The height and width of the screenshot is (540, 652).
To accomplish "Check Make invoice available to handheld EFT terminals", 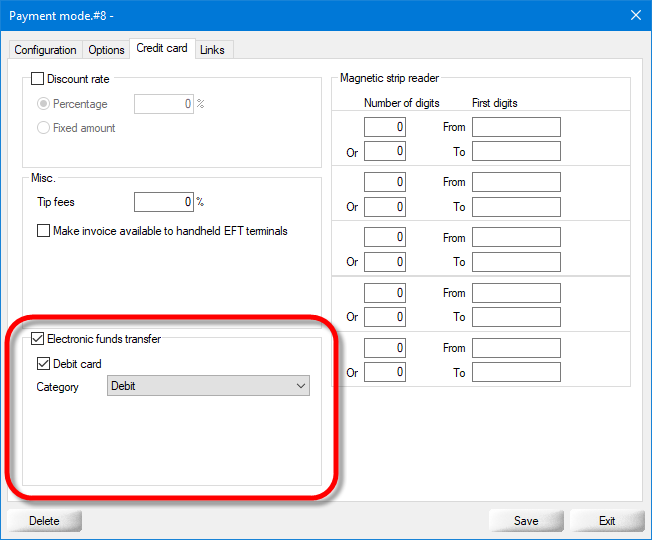I will 44,231.
